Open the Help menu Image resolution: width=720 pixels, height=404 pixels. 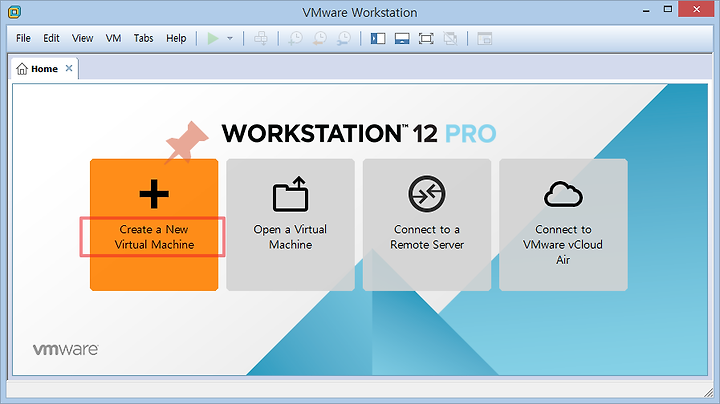[176, 38]
